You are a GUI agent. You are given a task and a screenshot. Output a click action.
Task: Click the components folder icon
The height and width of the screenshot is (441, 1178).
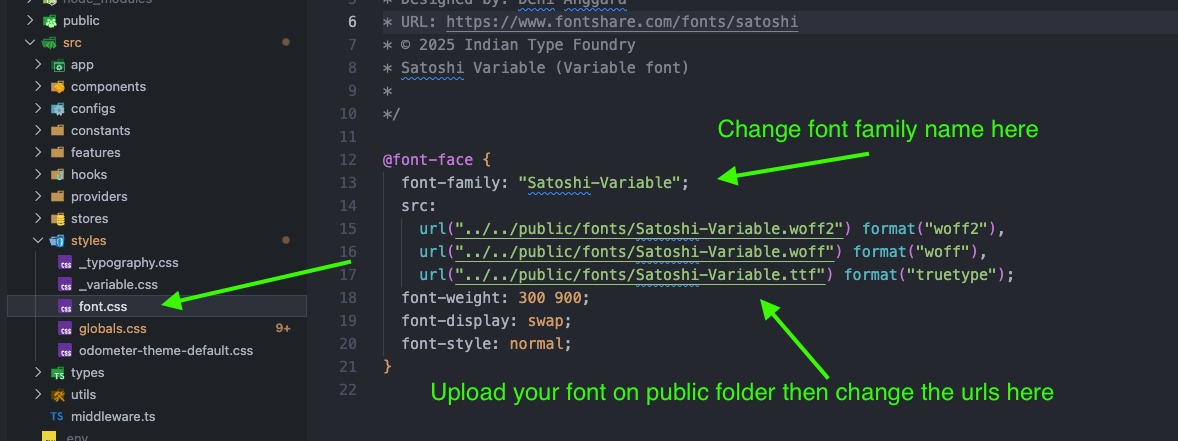tap(58, 87)
